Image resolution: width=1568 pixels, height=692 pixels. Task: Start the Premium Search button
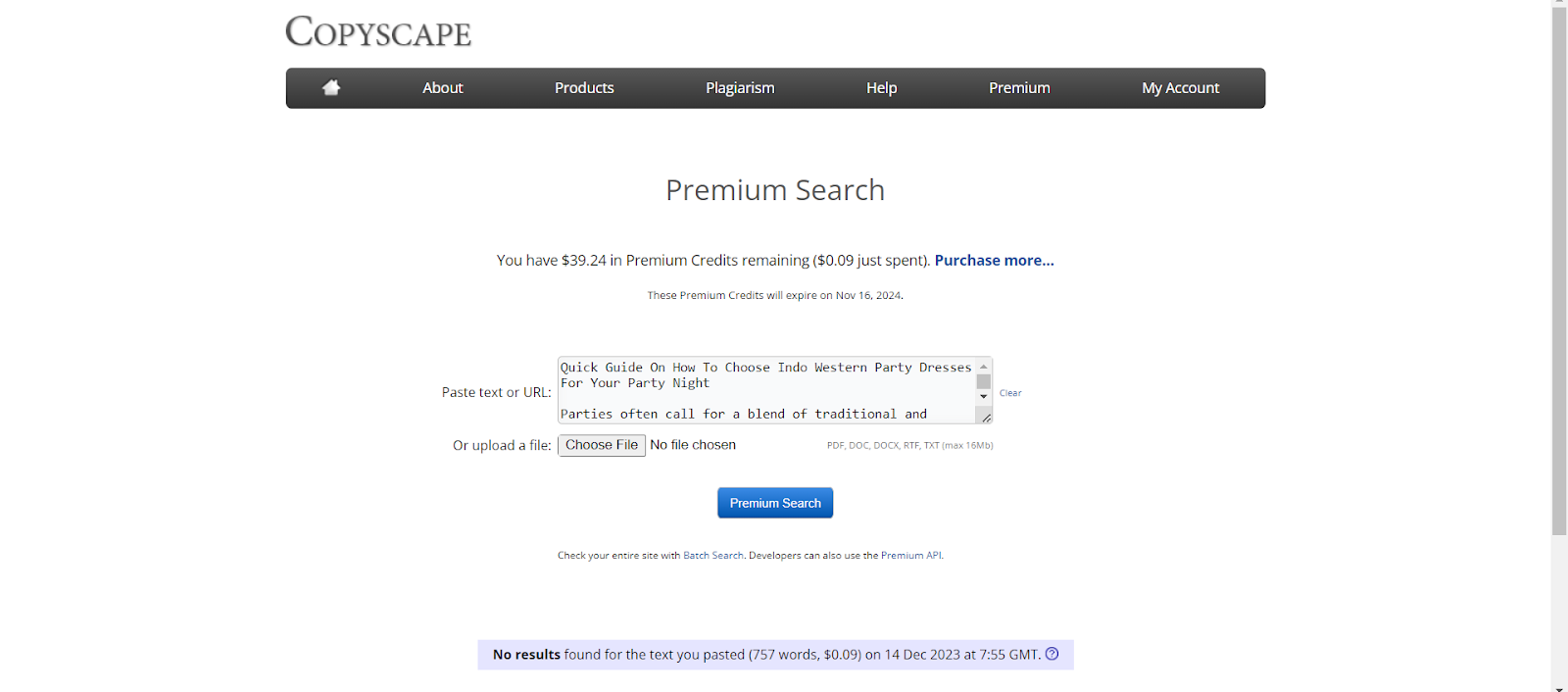775,503
